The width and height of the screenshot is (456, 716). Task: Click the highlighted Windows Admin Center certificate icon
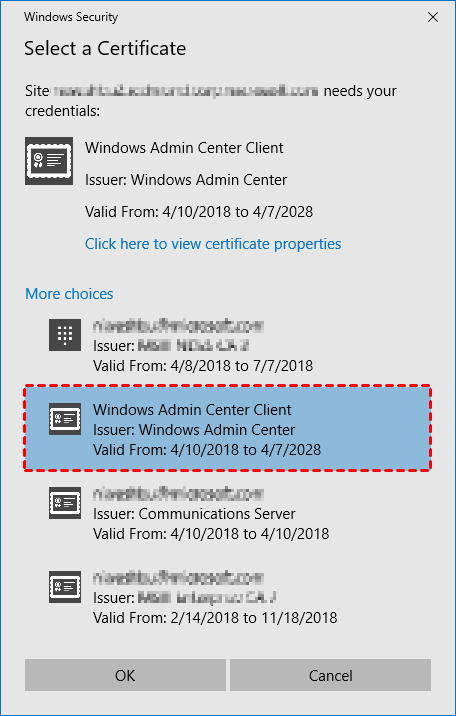[65, 419]
